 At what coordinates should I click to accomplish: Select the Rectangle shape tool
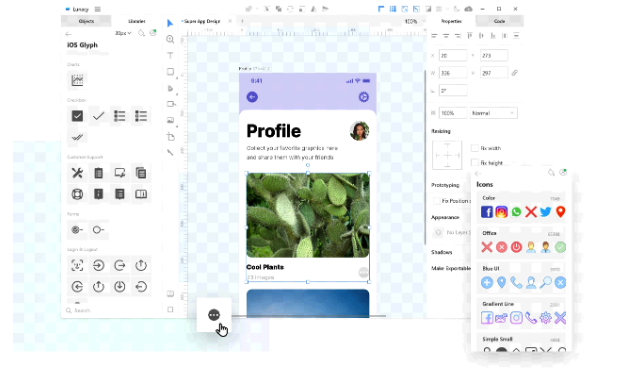pos(170,72)
